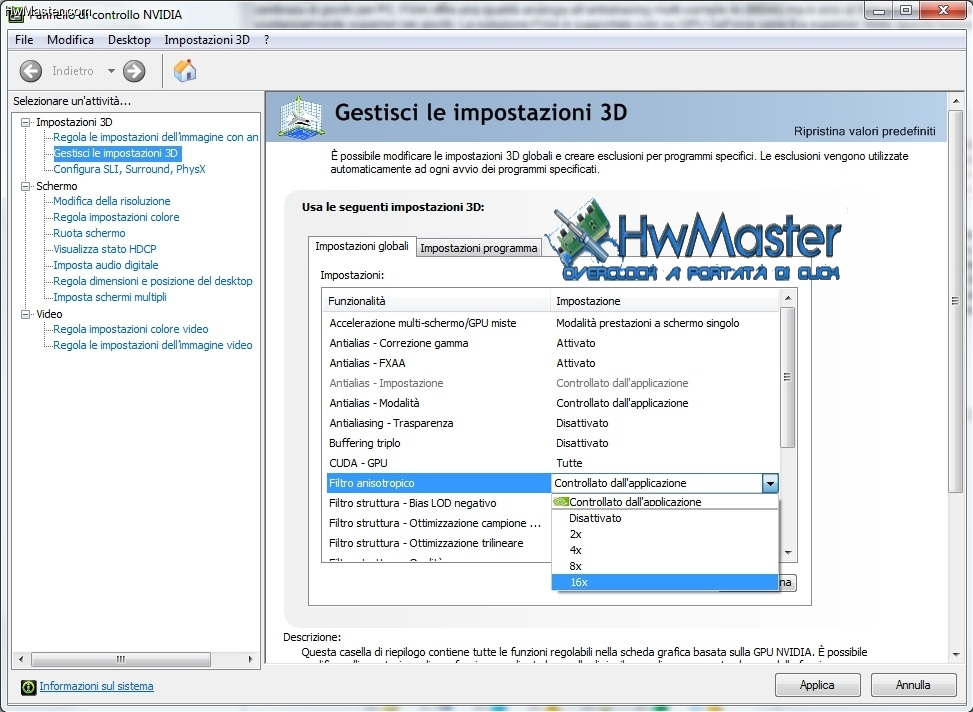Click the Annulla button

pyautogui.click(x=913, y=685)
